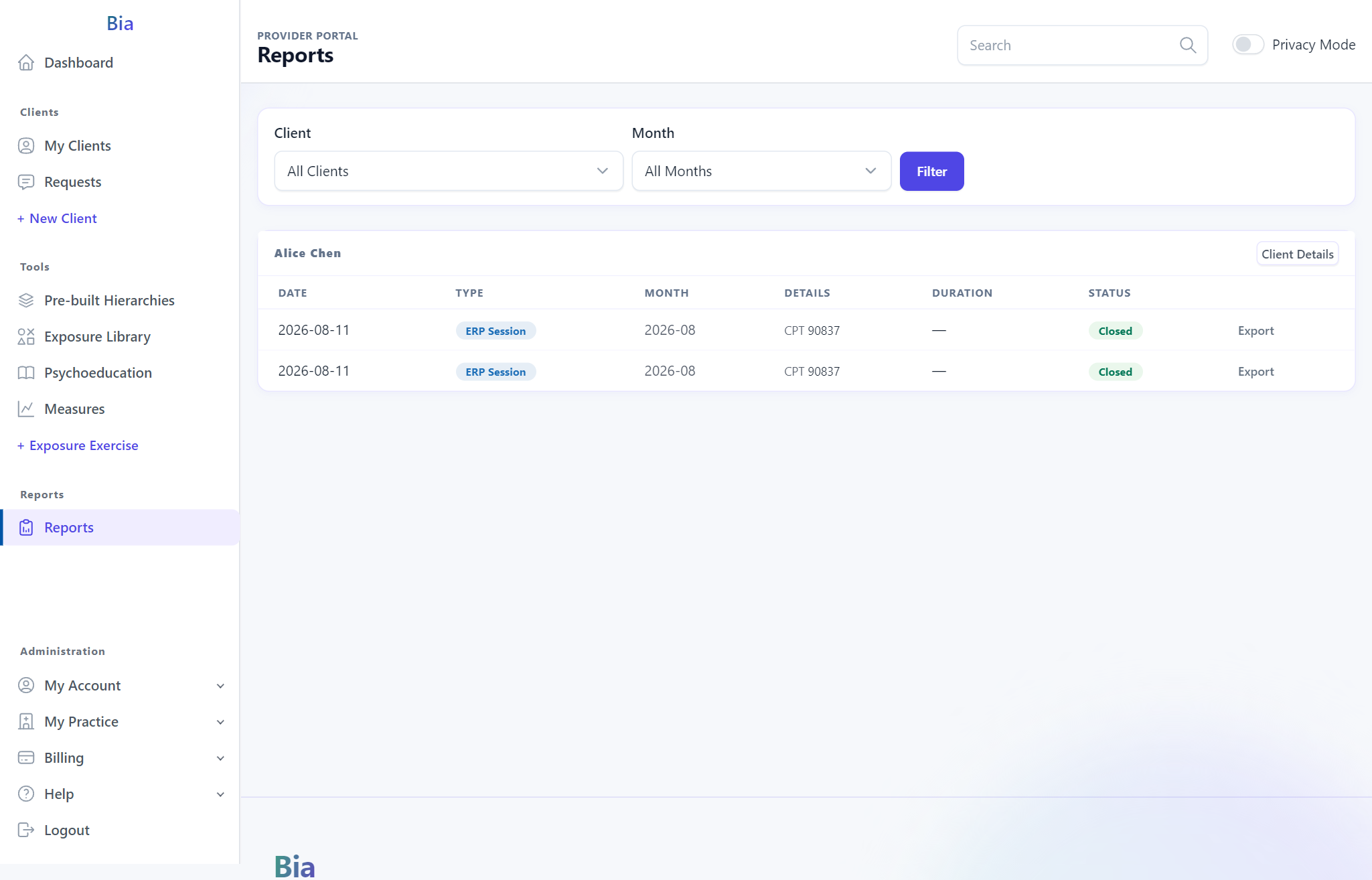Image resolution: width=1372 pixels, height=880 pixels.
Task: Click the first row's month 2026-08
Action: click(x=670, y=330)
